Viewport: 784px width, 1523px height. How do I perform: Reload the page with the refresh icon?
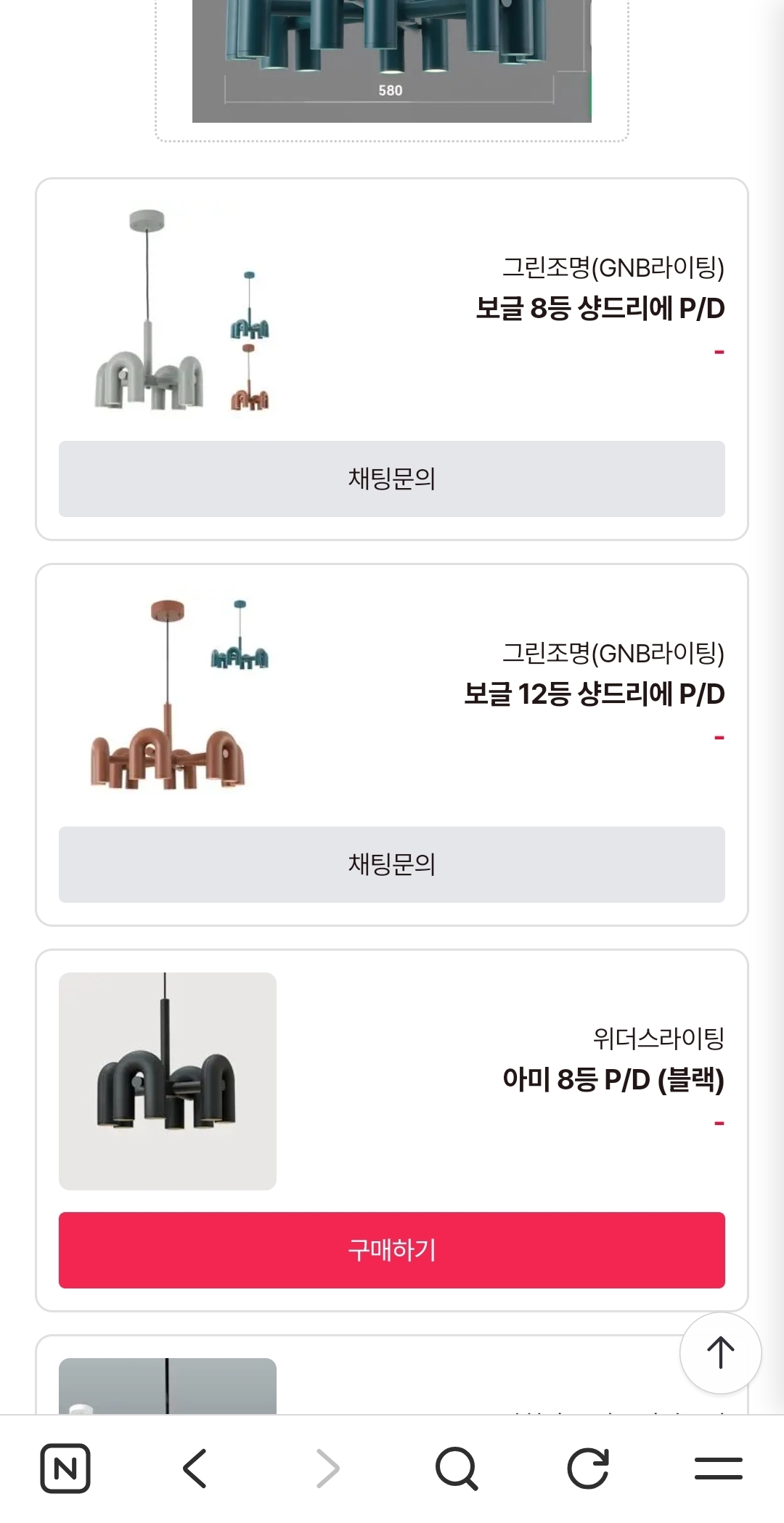click(587, 1468)
